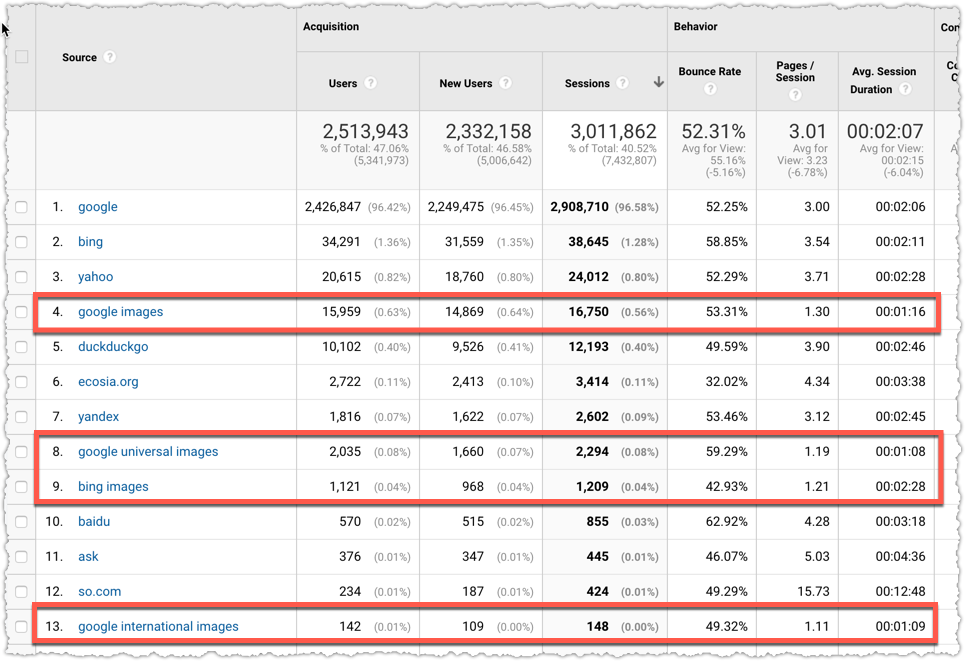Check the ask row checkbox
This screenshot has width=965, height=661.
(x=22, y=557)
